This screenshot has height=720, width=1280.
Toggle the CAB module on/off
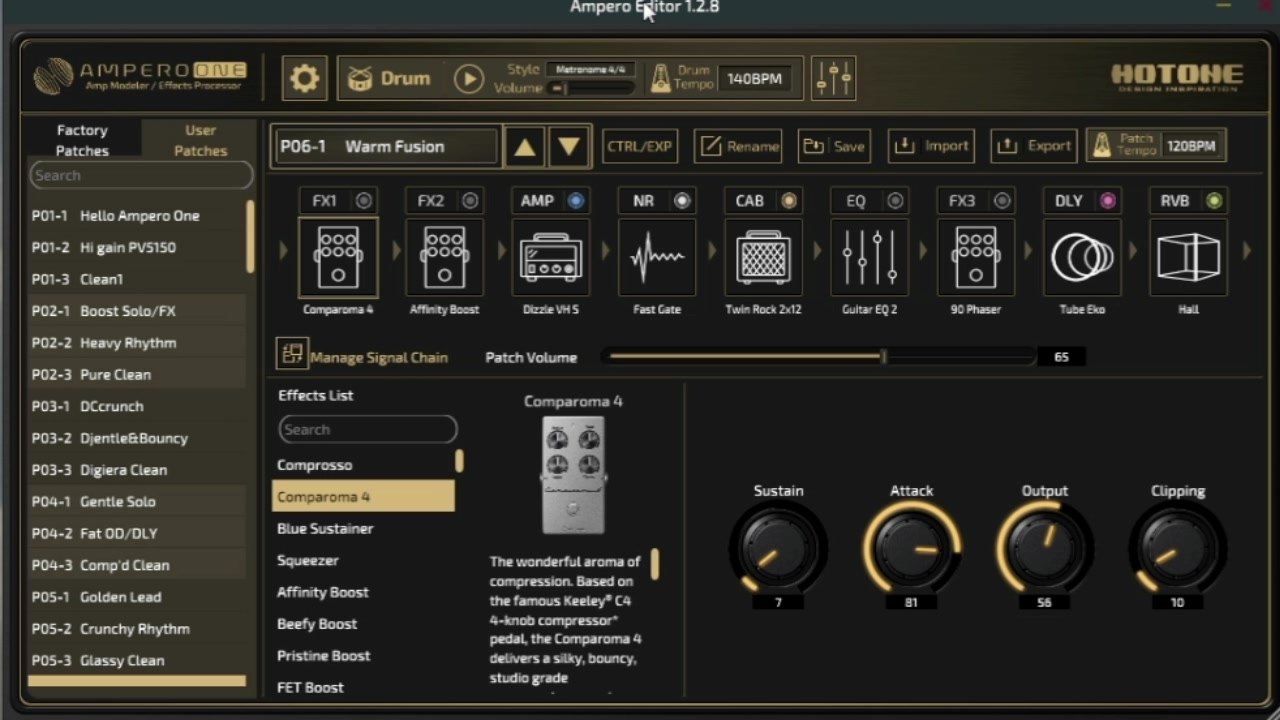[x=789, y=201]
